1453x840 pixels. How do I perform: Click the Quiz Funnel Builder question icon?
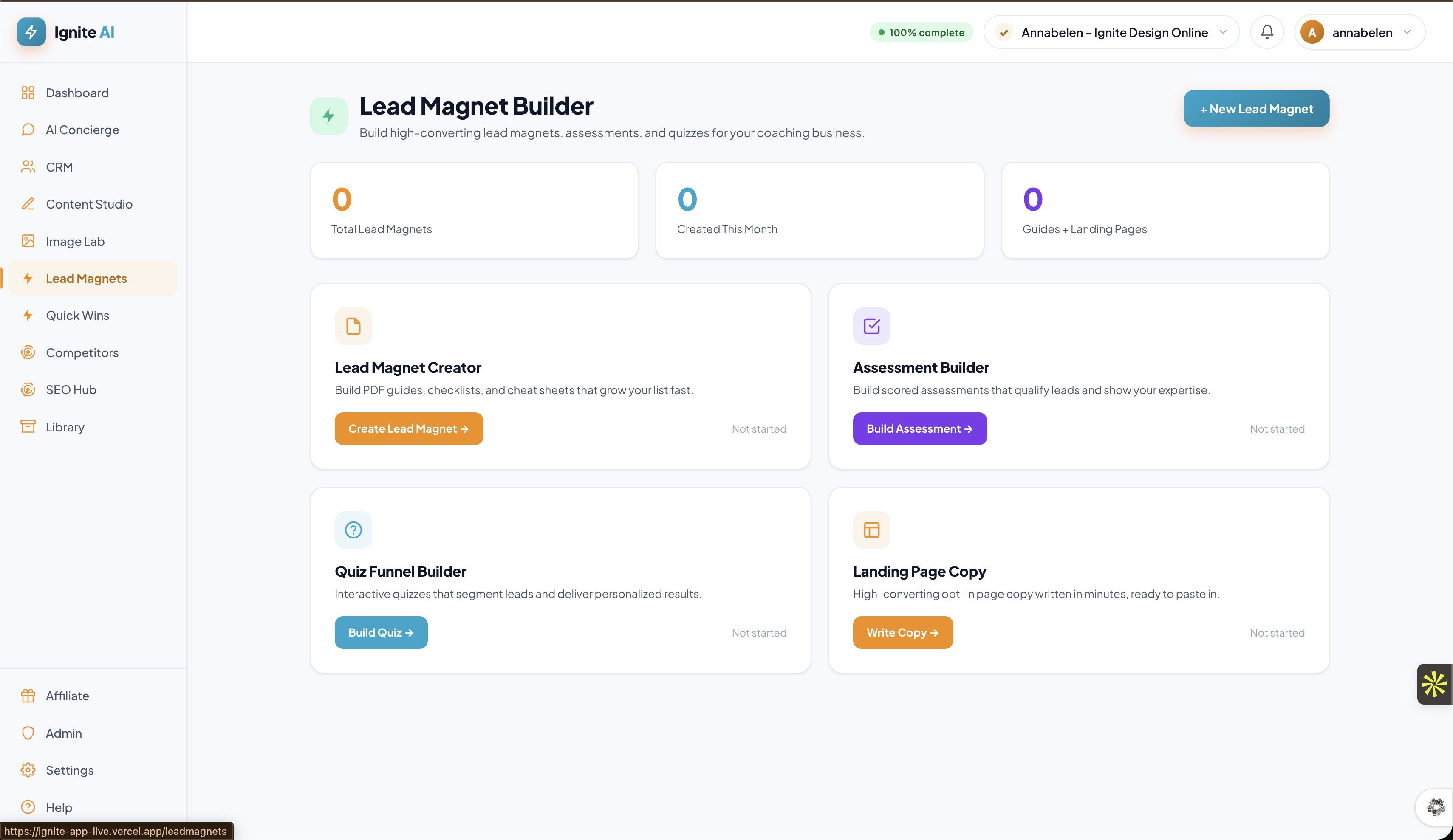(x=353, y=530)
